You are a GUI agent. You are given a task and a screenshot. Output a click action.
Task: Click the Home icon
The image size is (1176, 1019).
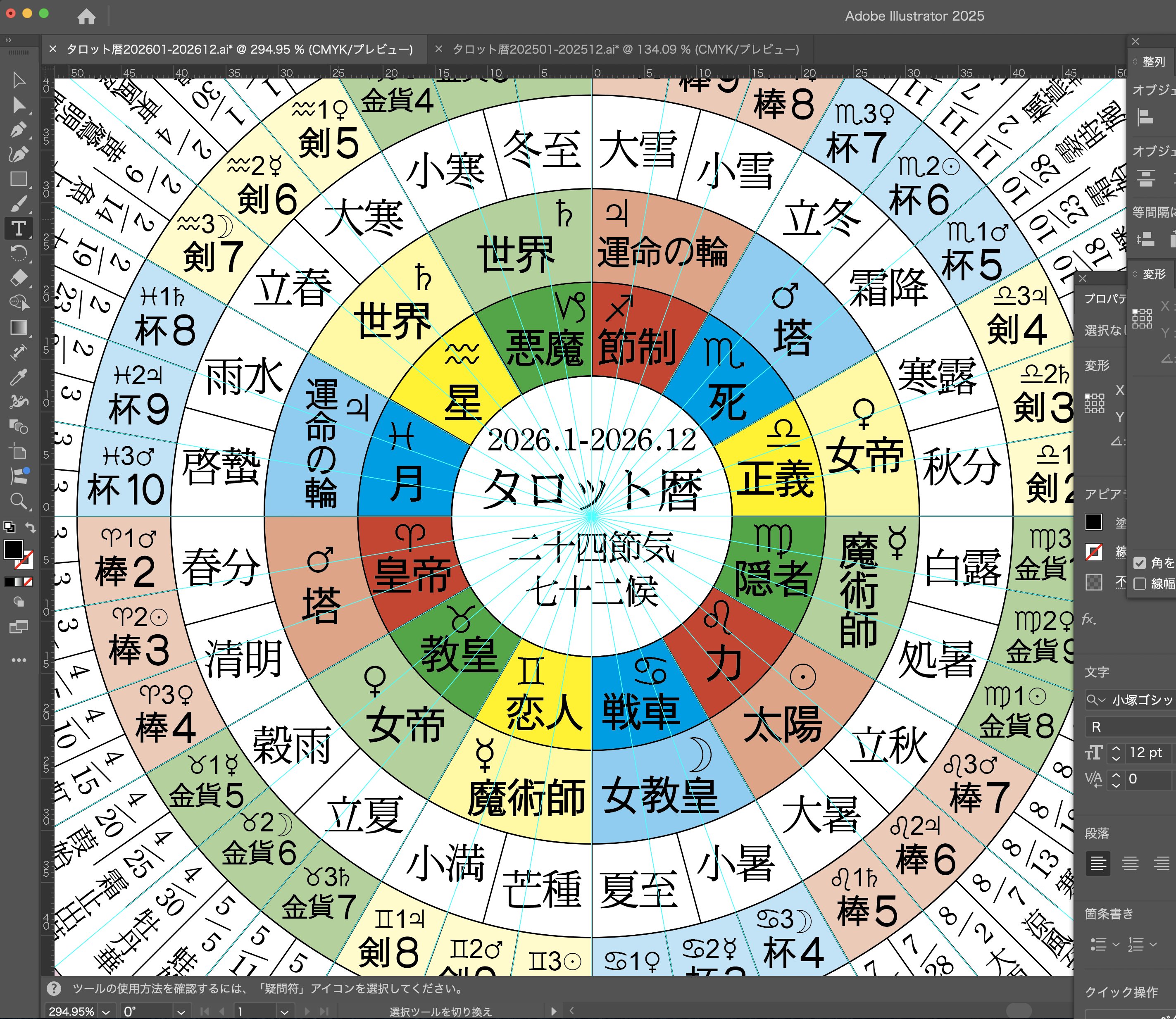[86, 17]
